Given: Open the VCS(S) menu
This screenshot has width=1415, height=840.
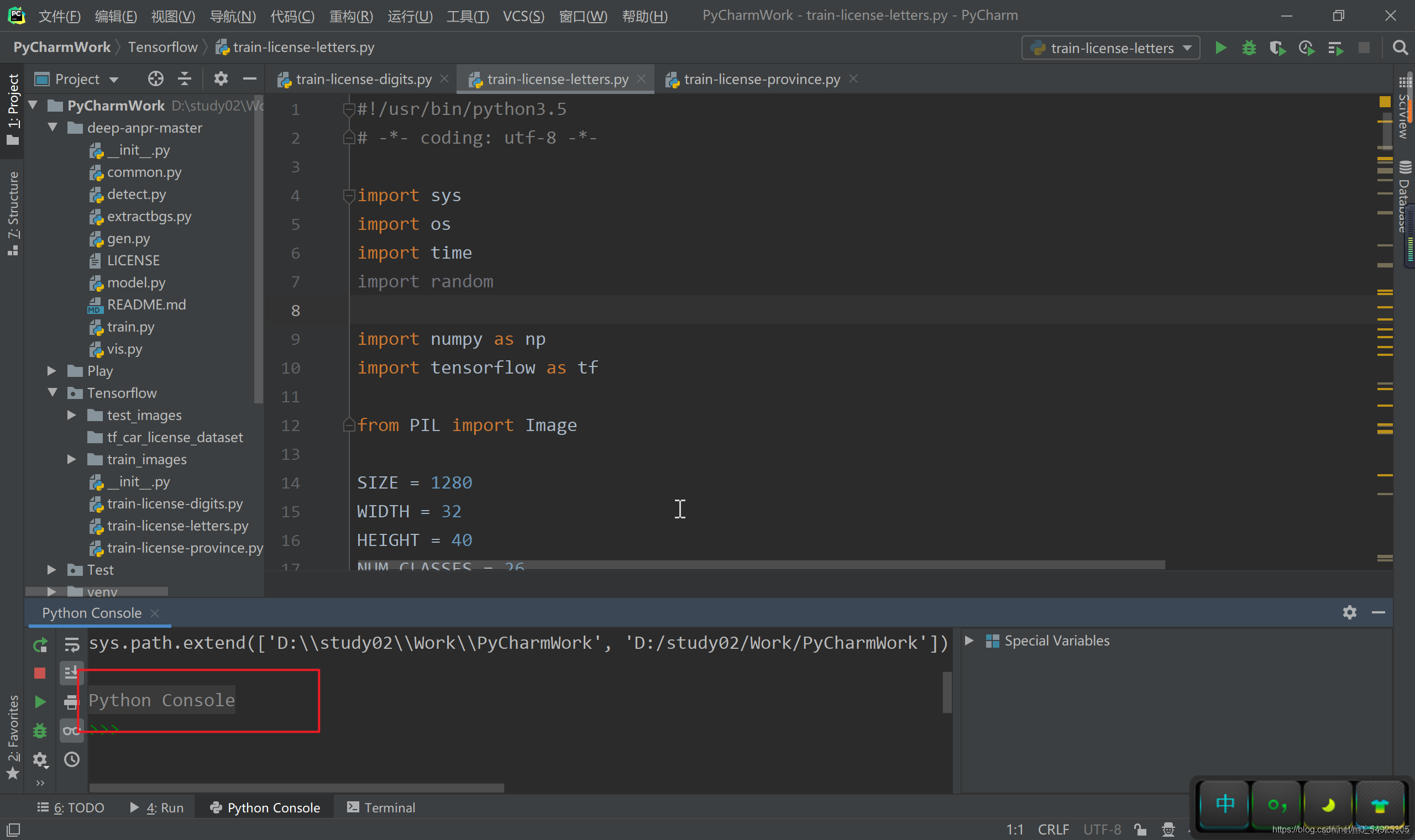Looking at the screenshot, I should tap(523, 16).
